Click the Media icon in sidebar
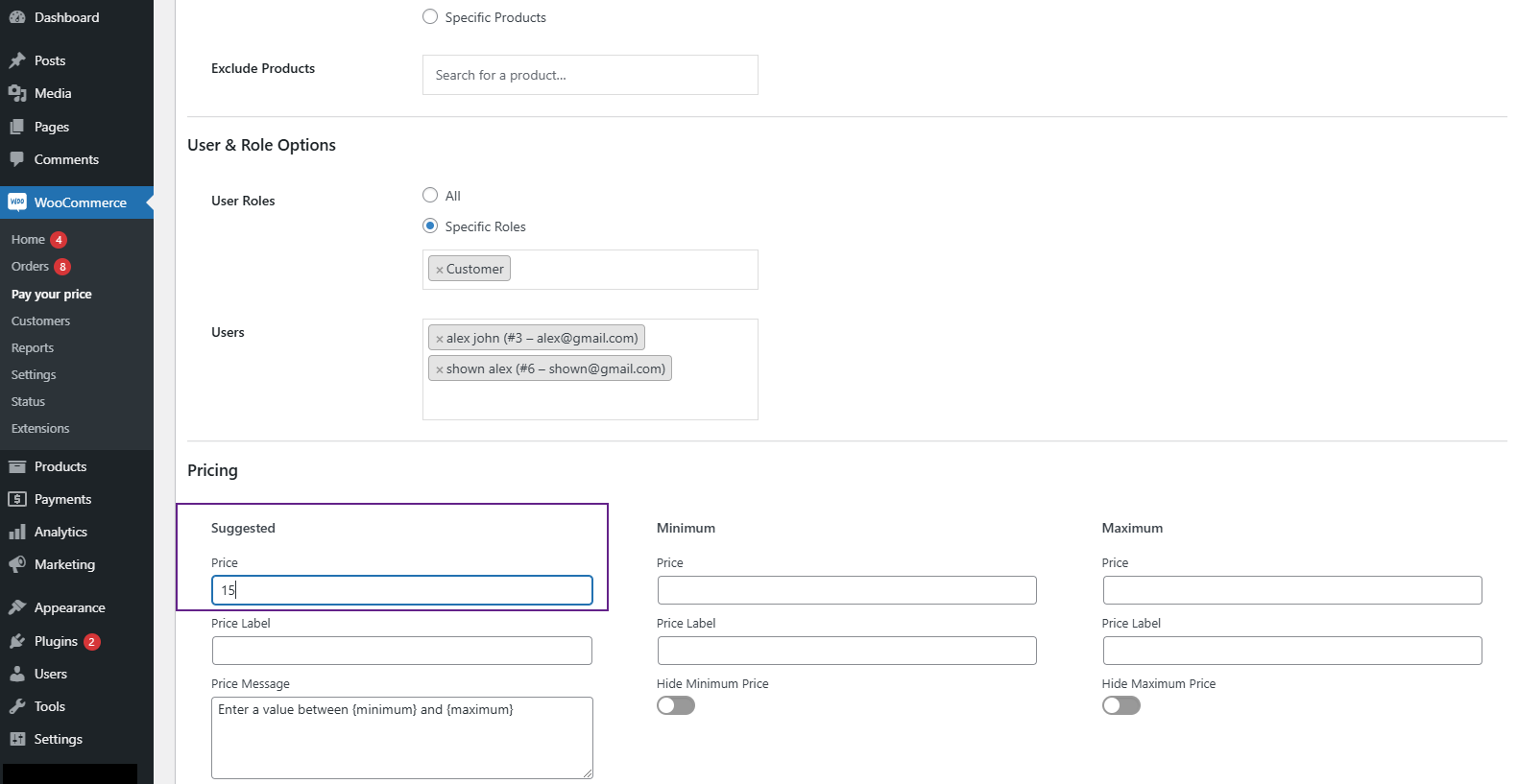This screenshot has width=1518, height=784. coord(17,93)
